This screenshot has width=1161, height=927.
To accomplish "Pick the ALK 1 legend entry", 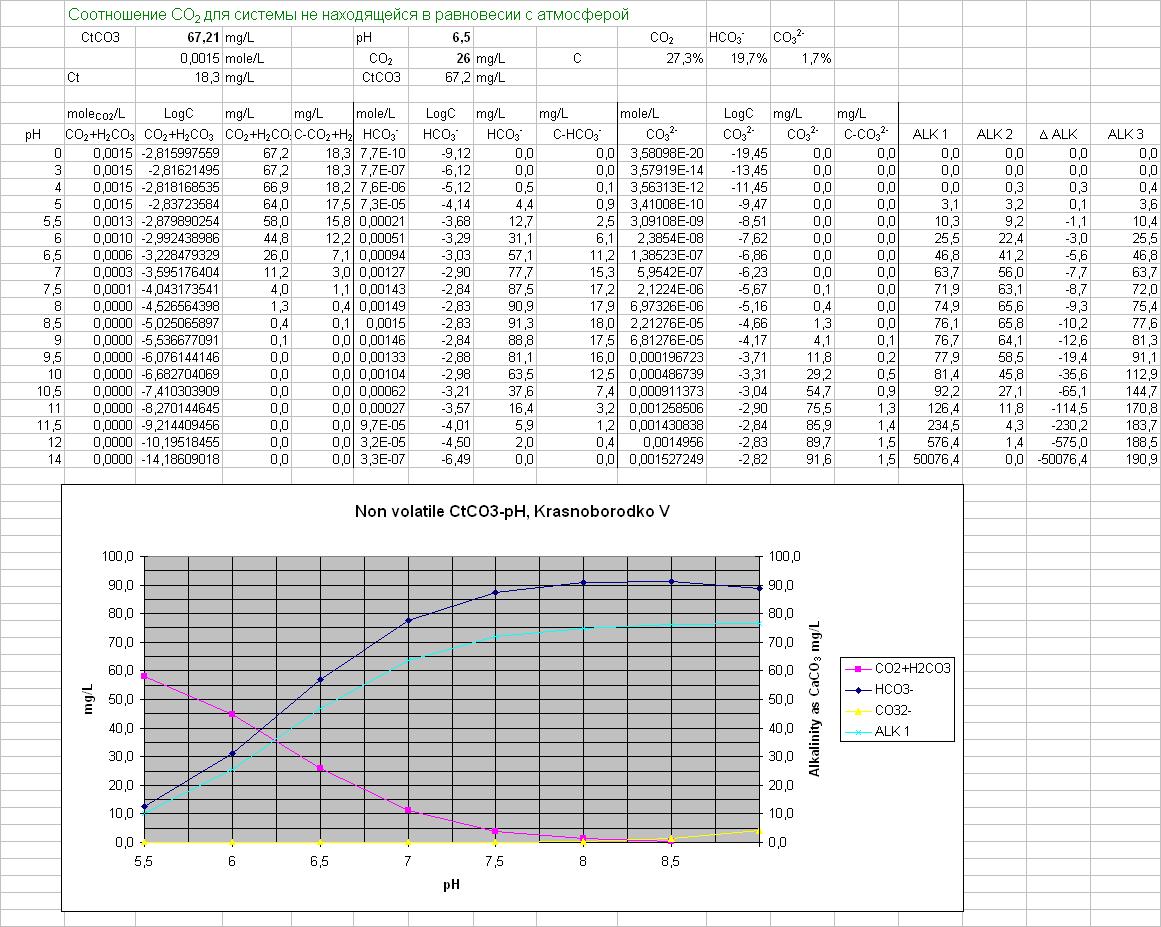I will 892,732.
